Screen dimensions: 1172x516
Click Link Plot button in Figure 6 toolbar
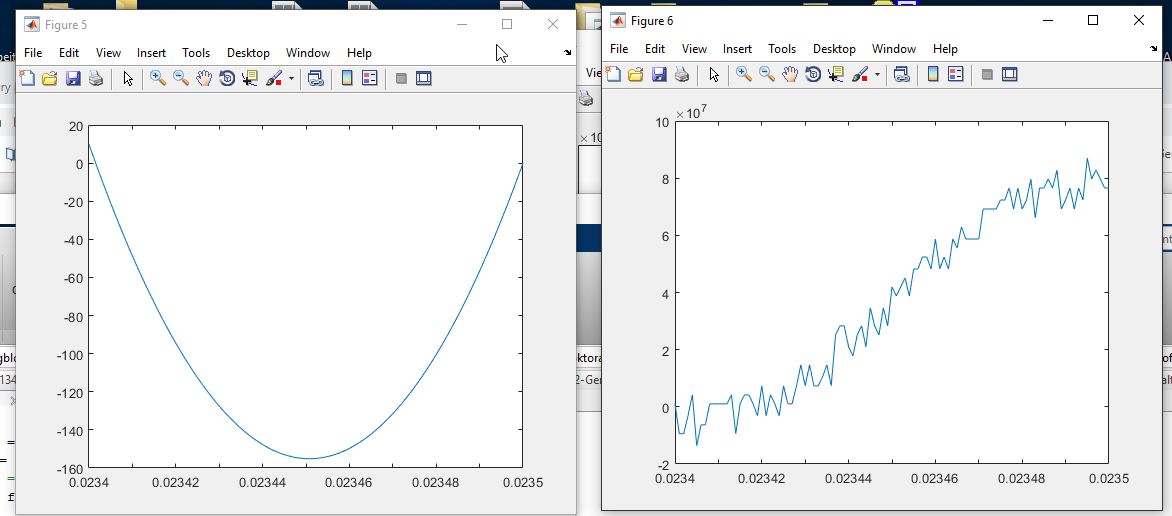tap(901, 74)
